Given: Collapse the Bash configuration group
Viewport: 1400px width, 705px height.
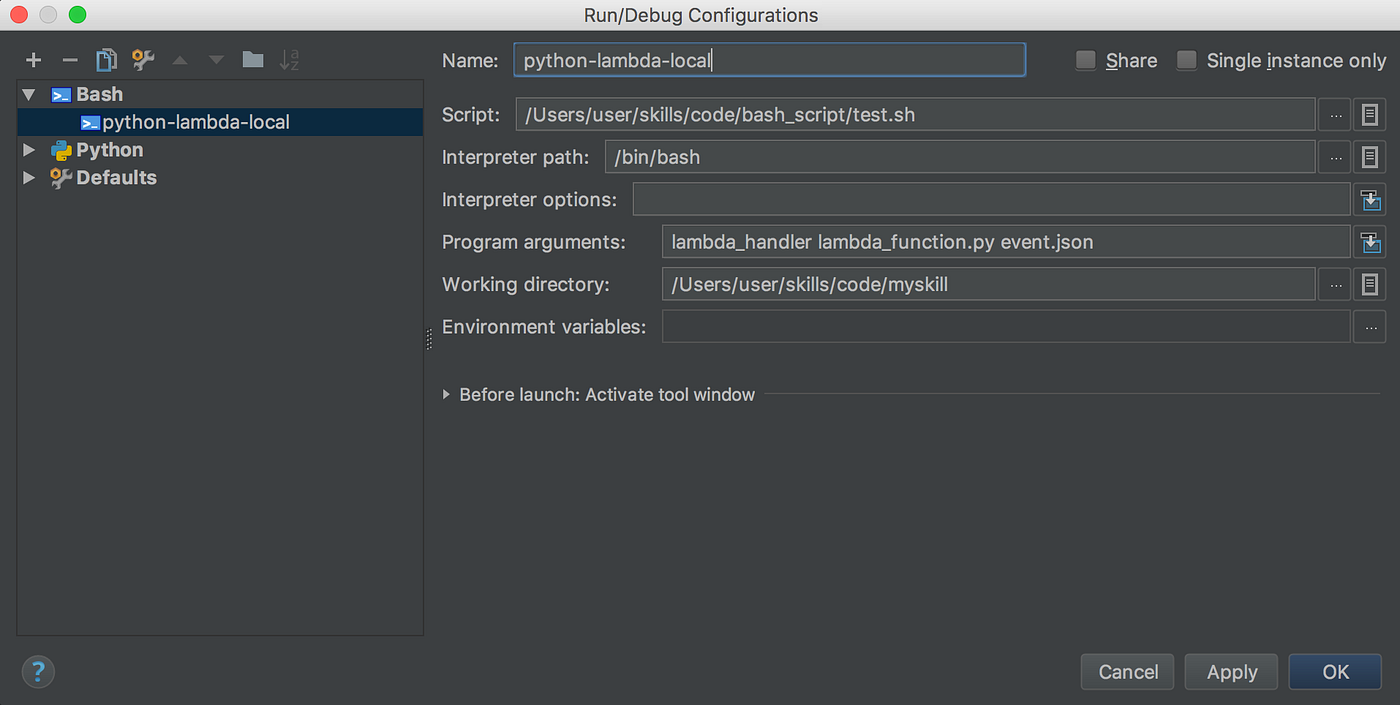Looking at the screenshot, I should click(x=30, y=95).
